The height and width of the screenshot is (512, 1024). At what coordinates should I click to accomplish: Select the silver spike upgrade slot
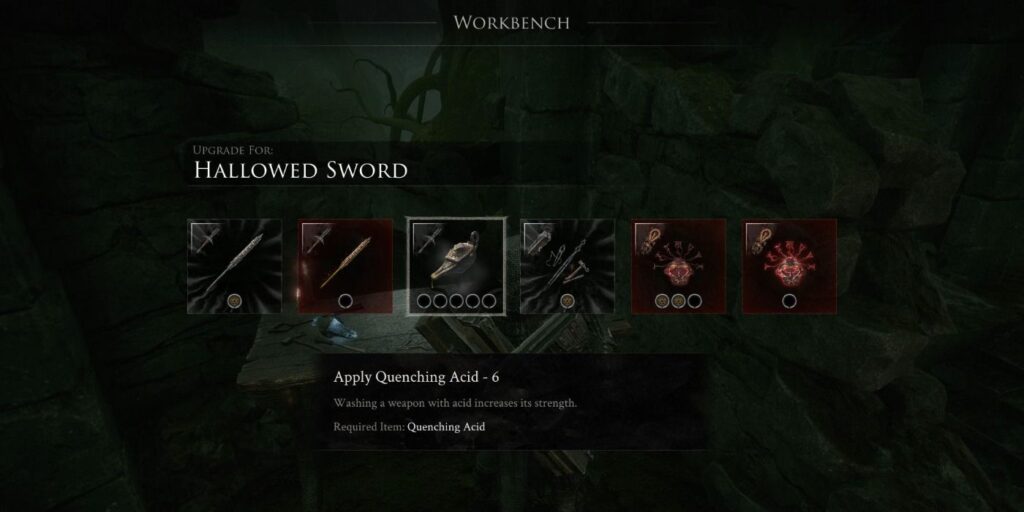[x=234, y=266]
